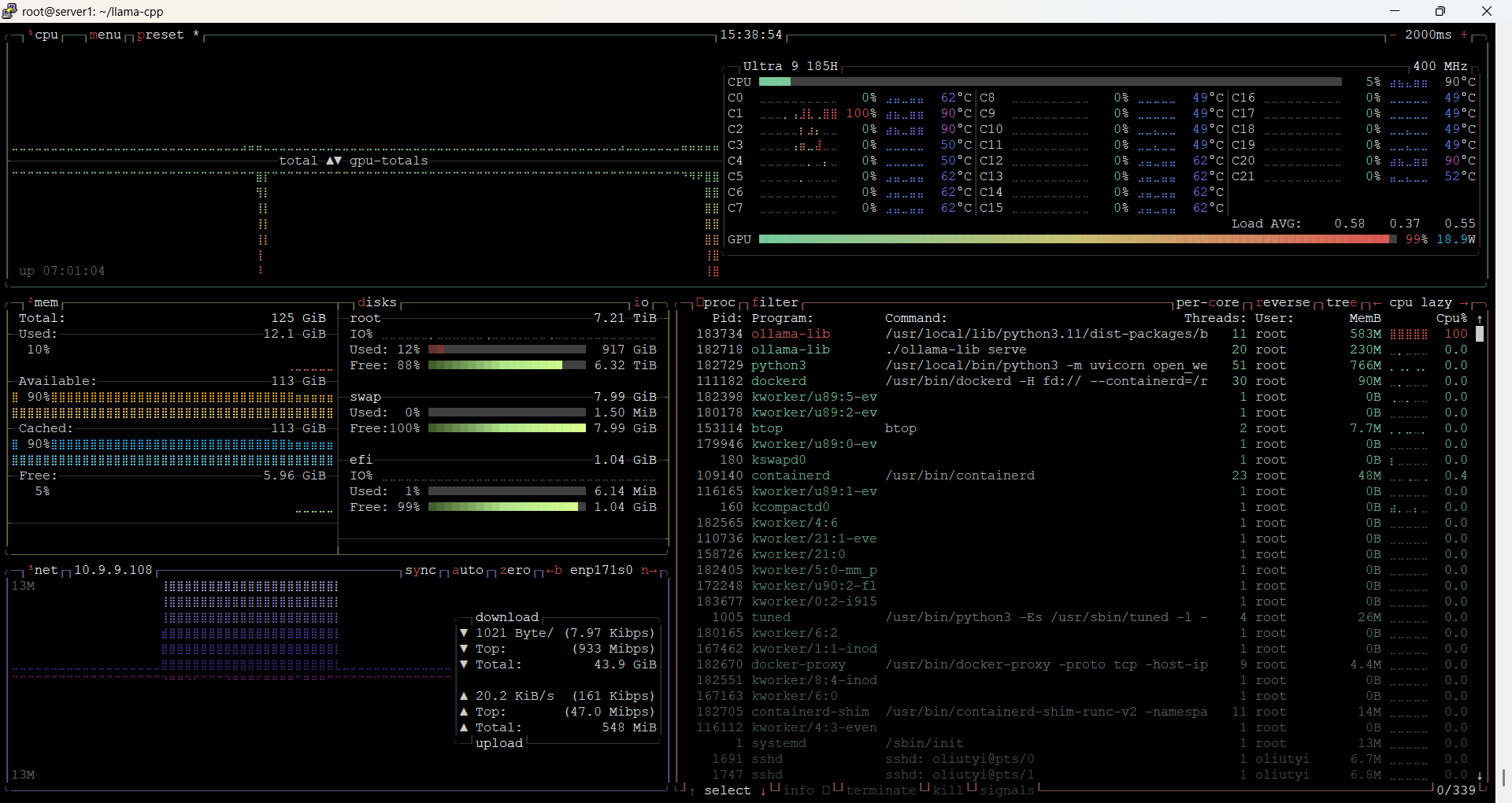Toggle per-core CPU usage in proc box
Image resolution: width=1512 pixels, height=803 pixels.
[x=1207, y=302]
